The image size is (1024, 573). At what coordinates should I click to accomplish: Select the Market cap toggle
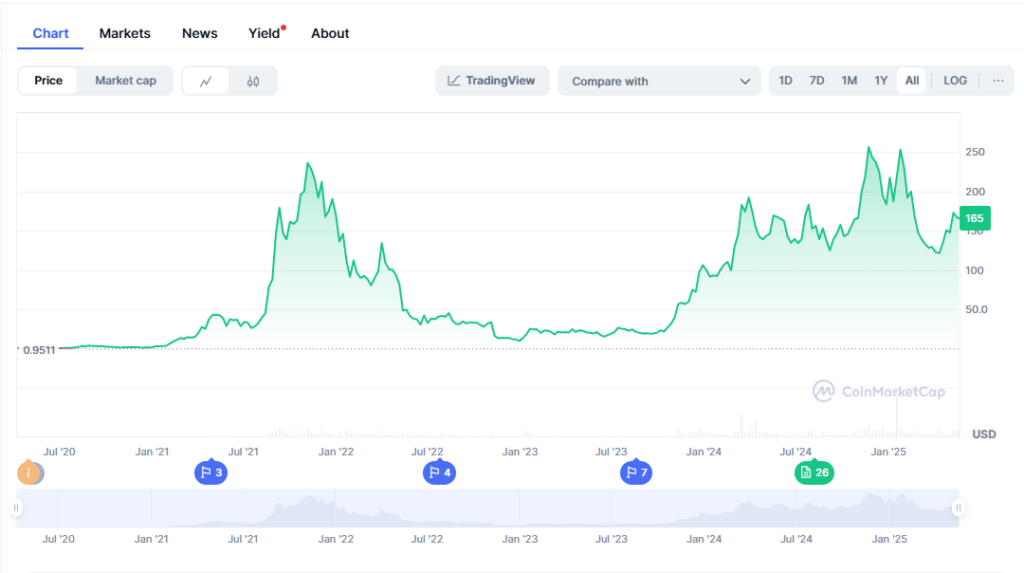click(125, 80)
